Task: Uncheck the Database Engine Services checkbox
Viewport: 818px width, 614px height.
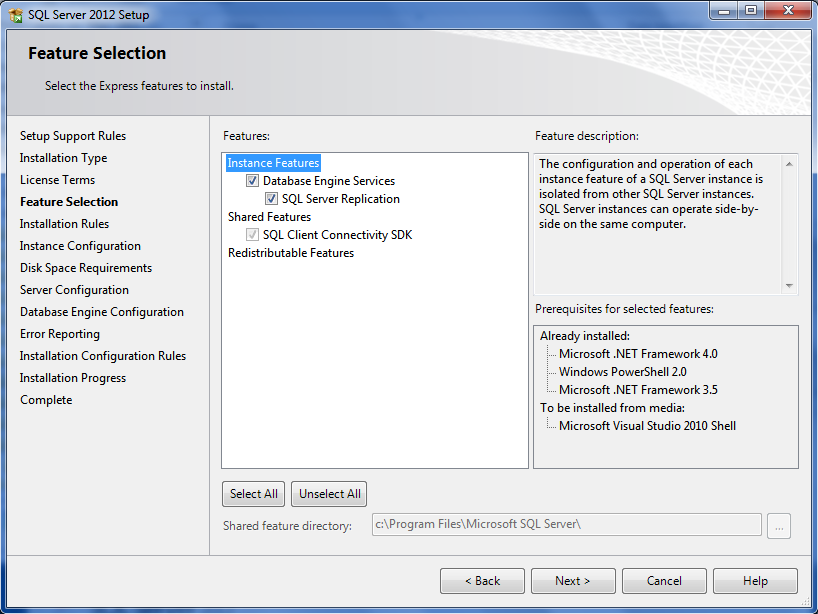Action: [252, 180]
